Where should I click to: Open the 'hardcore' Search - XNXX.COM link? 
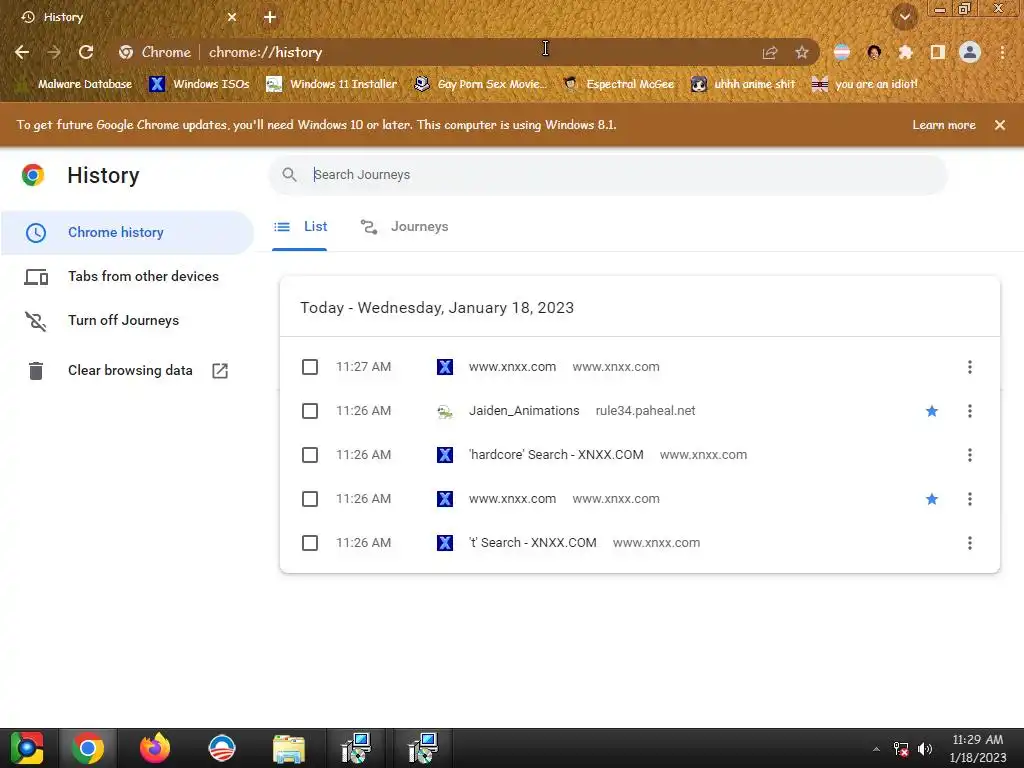(556, 455)
